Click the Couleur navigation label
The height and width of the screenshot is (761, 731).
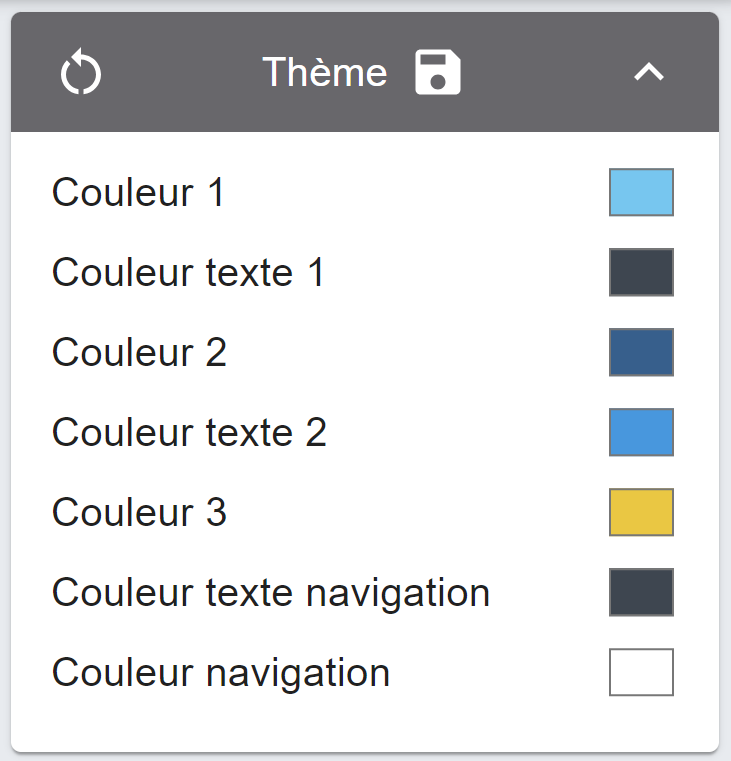(x=221, y=672)
